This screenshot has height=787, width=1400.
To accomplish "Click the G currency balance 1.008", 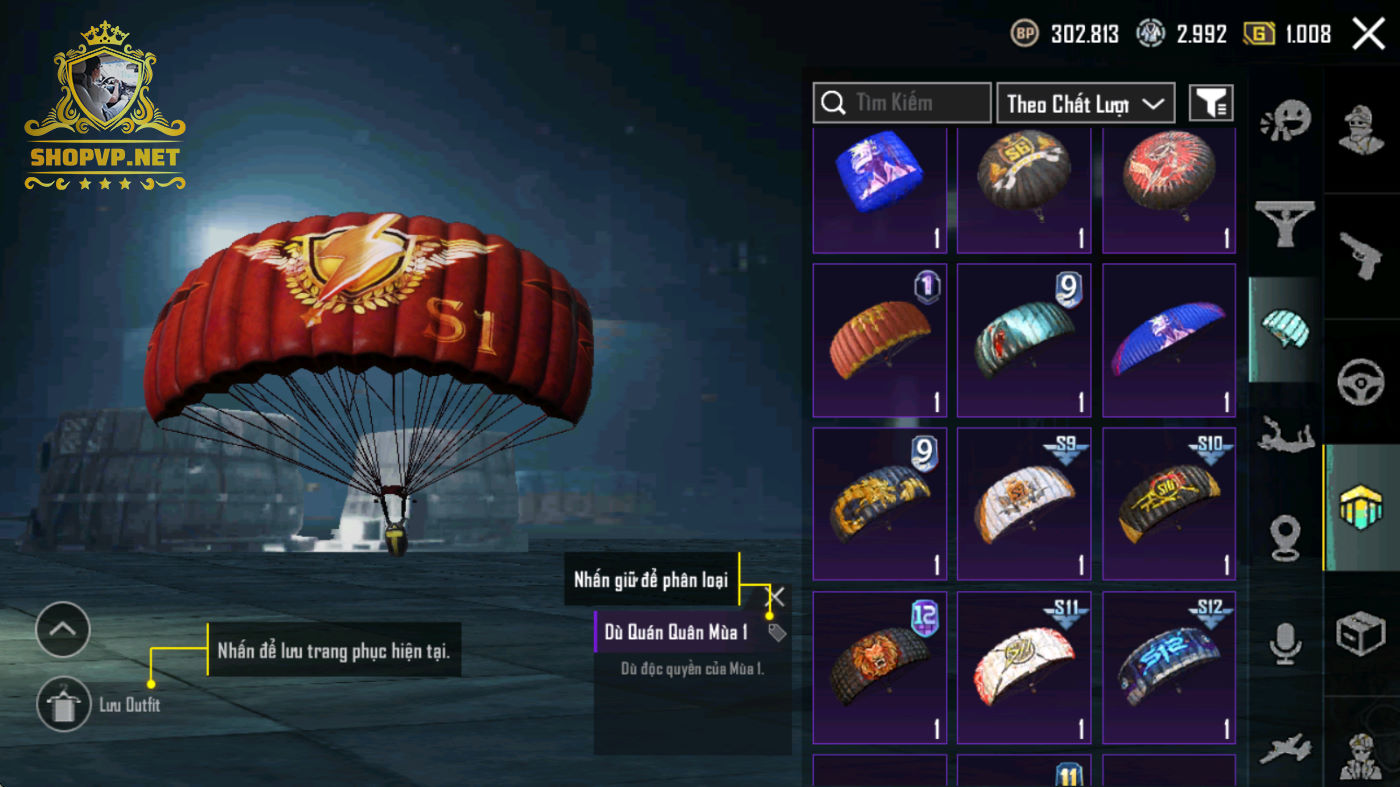I will 1287,34.
